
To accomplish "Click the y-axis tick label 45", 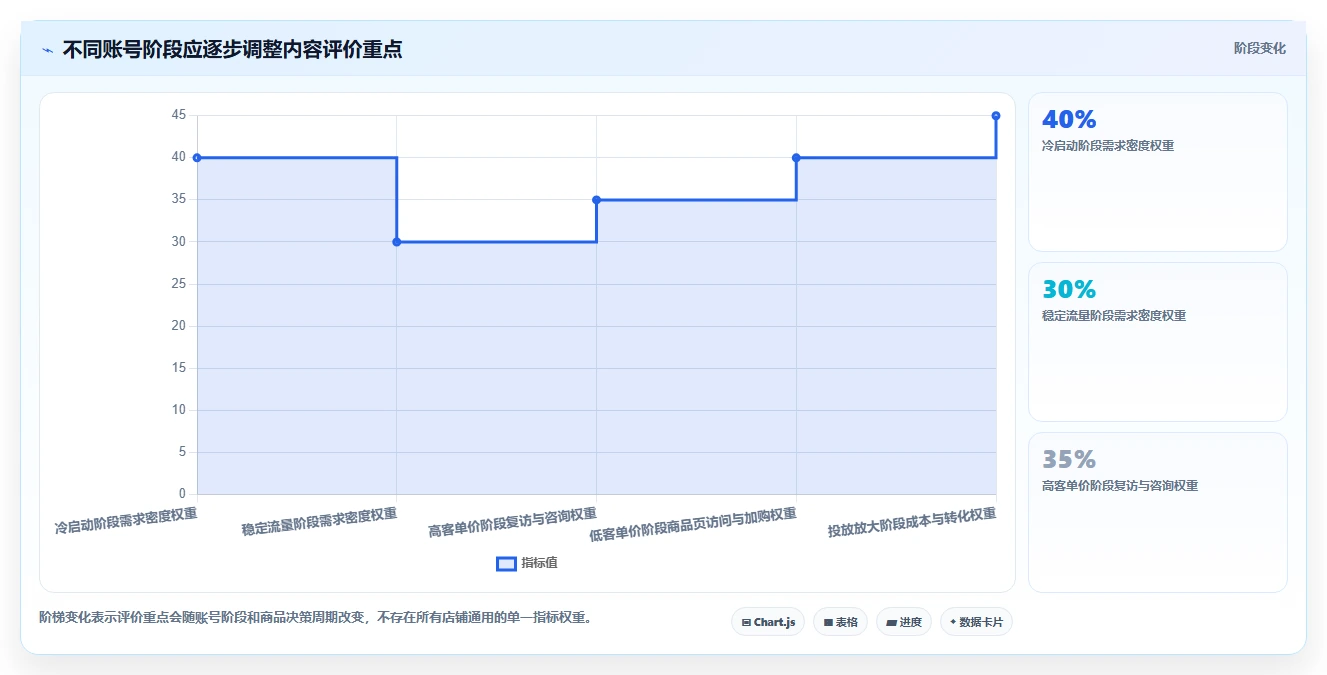I will point(179,115).
